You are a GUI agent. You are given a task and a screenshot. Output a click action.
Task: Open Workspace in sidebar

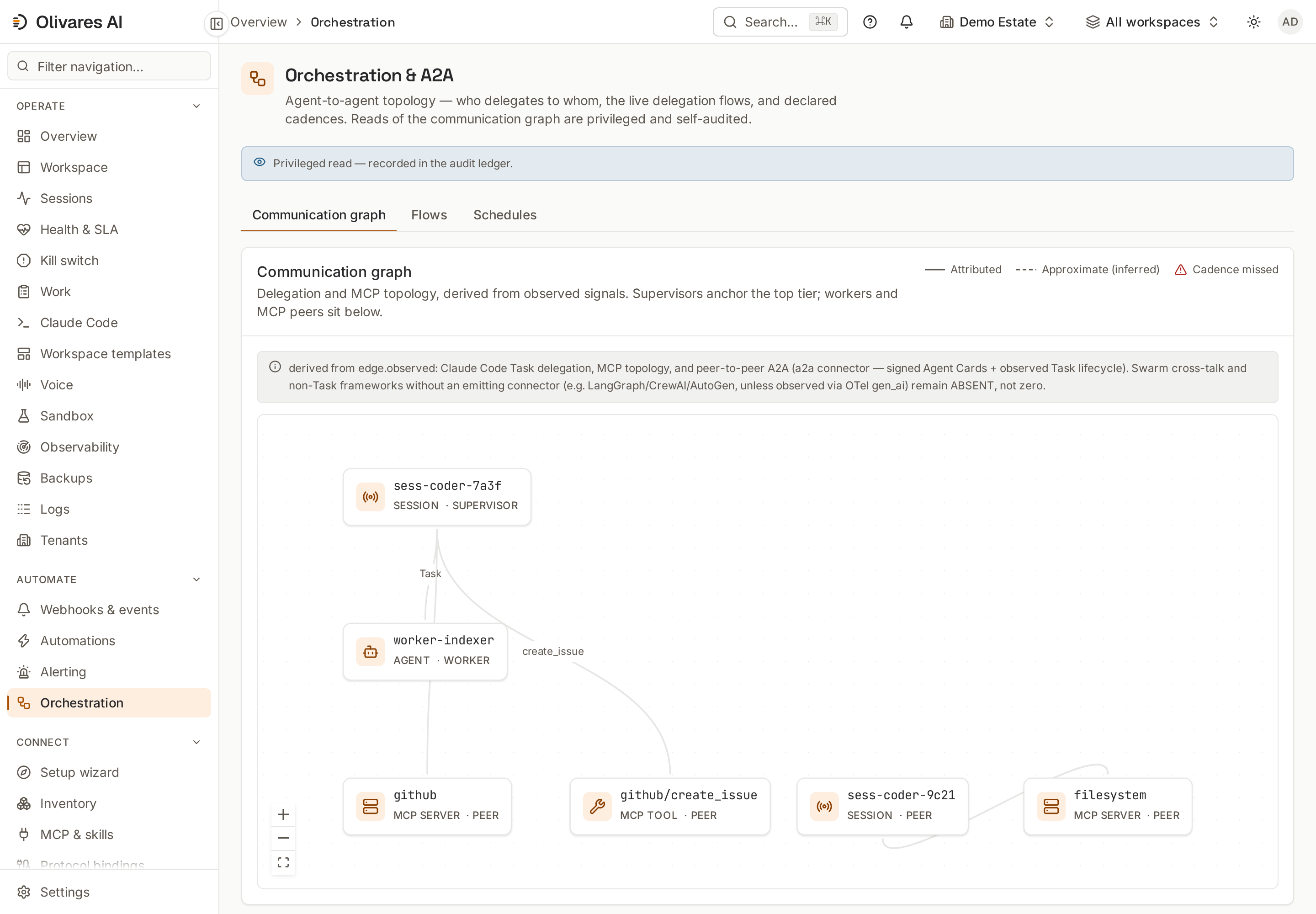(109, 167)
